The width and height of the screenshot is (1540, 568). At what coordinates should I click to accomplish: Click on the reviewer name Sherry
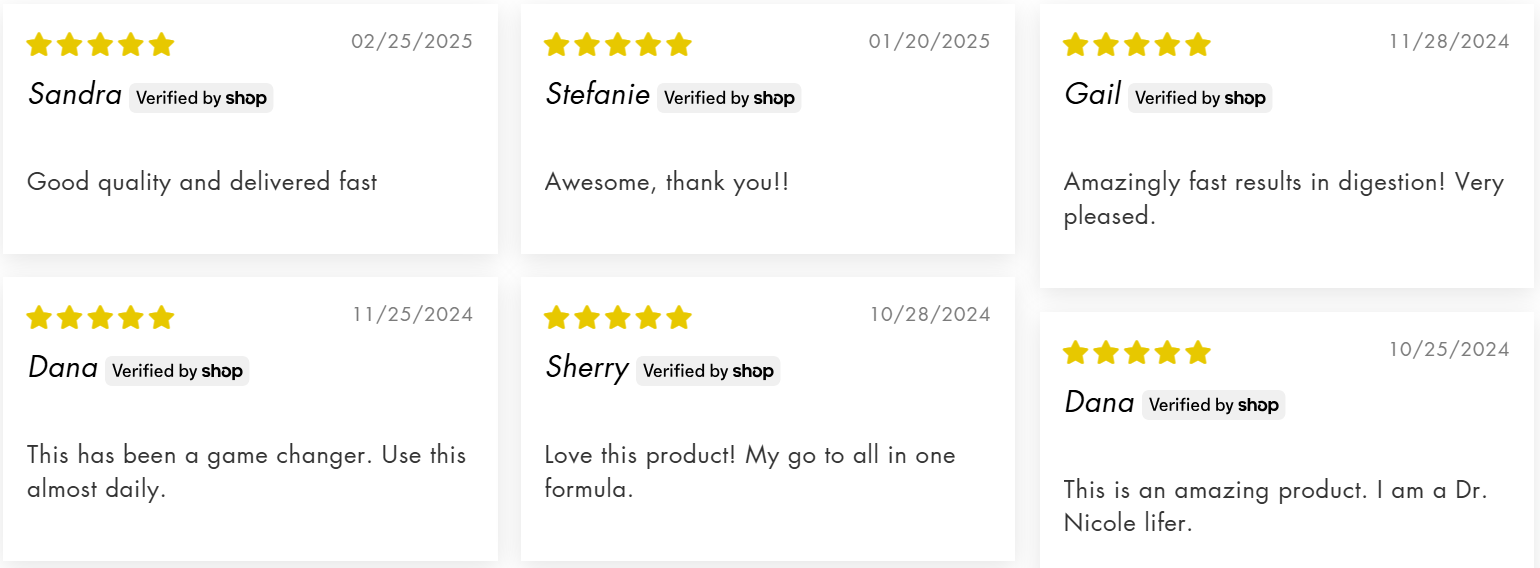[x=587, y=368]
